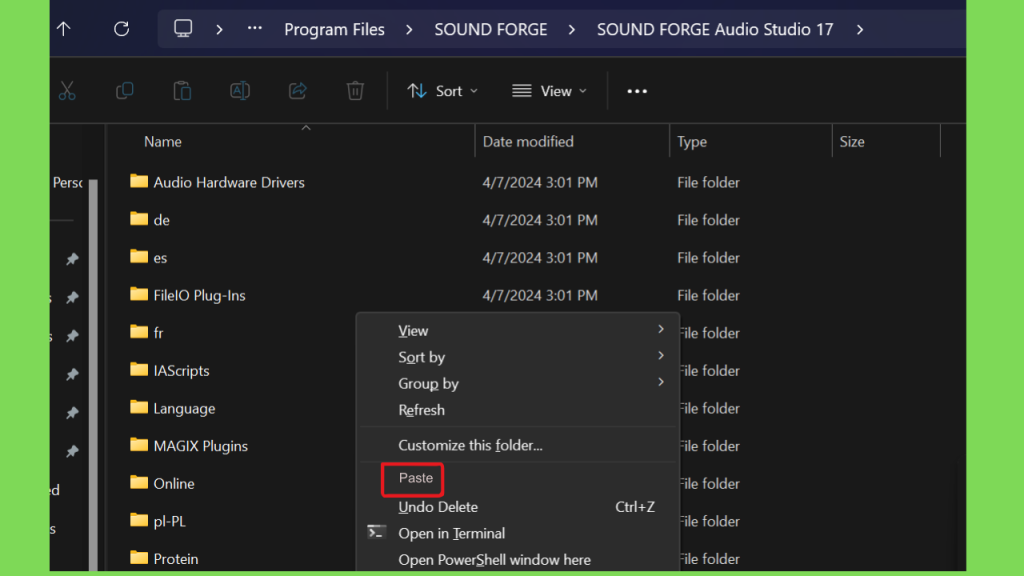The image size is (1024, 576).
Task: Expand the Sort by submenu arrow
Action: (x=661, y=356)
